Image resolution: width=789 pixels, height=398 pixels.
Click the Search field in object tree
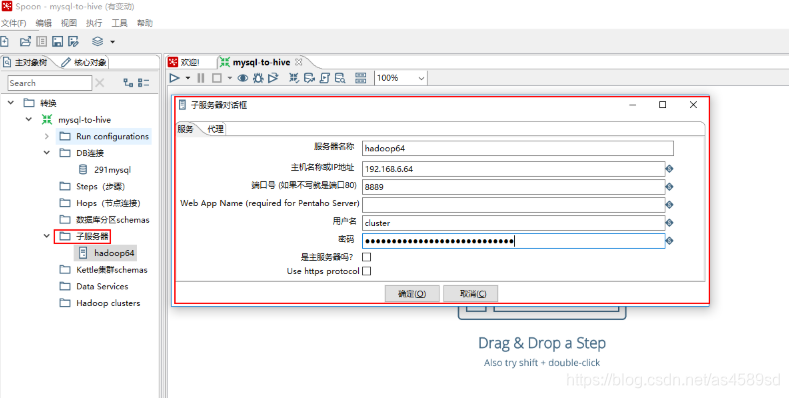[x=50, y=83]
